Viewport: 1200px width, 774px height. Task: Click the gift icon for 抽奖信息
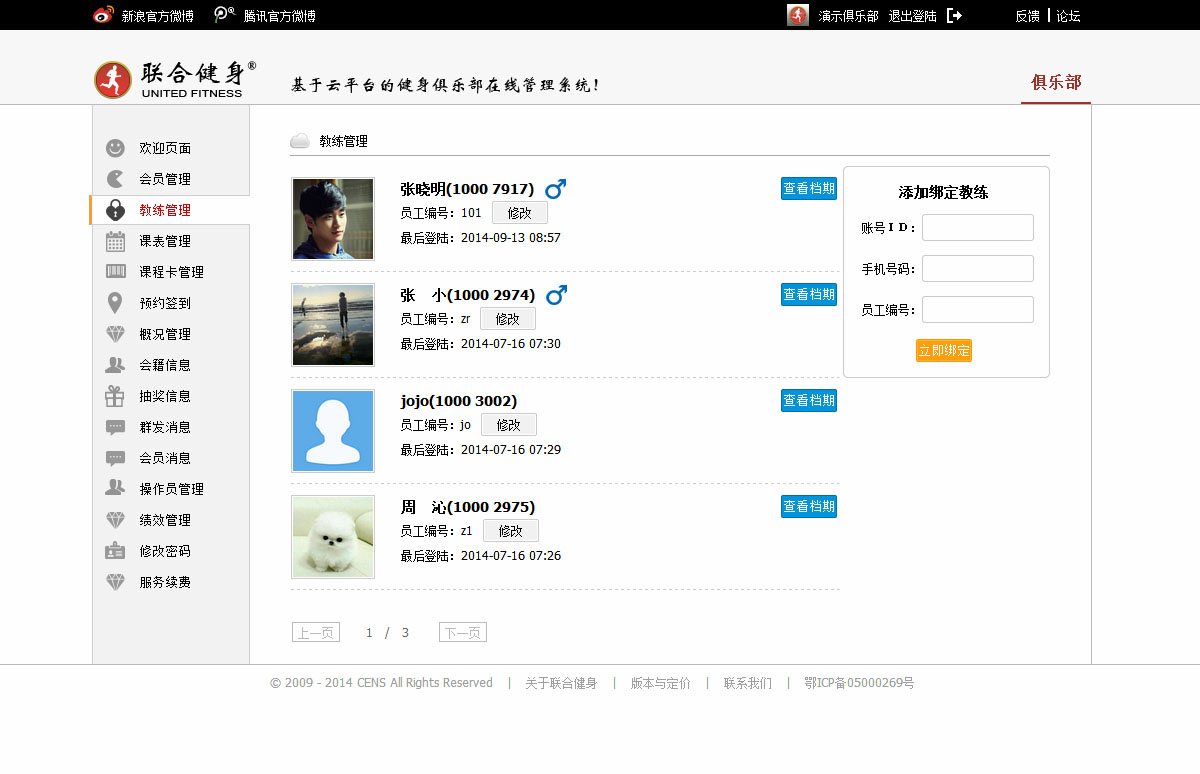(x=116, y=396)
